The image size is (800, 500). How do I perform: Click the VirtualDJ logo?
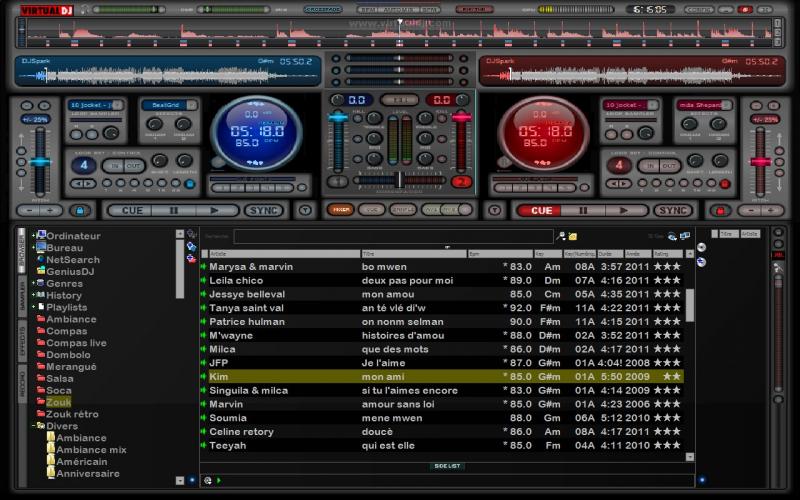pyautogui.click(x=47, y=9)
